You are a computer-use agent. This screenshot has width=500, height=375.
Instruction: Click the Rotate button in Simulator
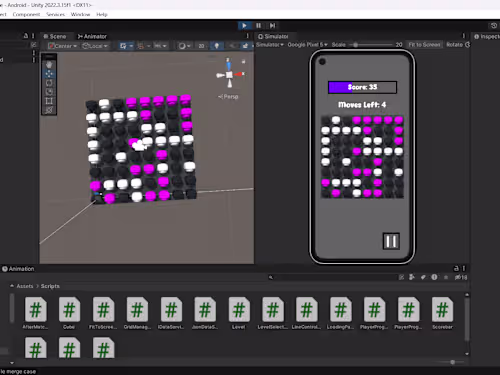coord(458,45)
